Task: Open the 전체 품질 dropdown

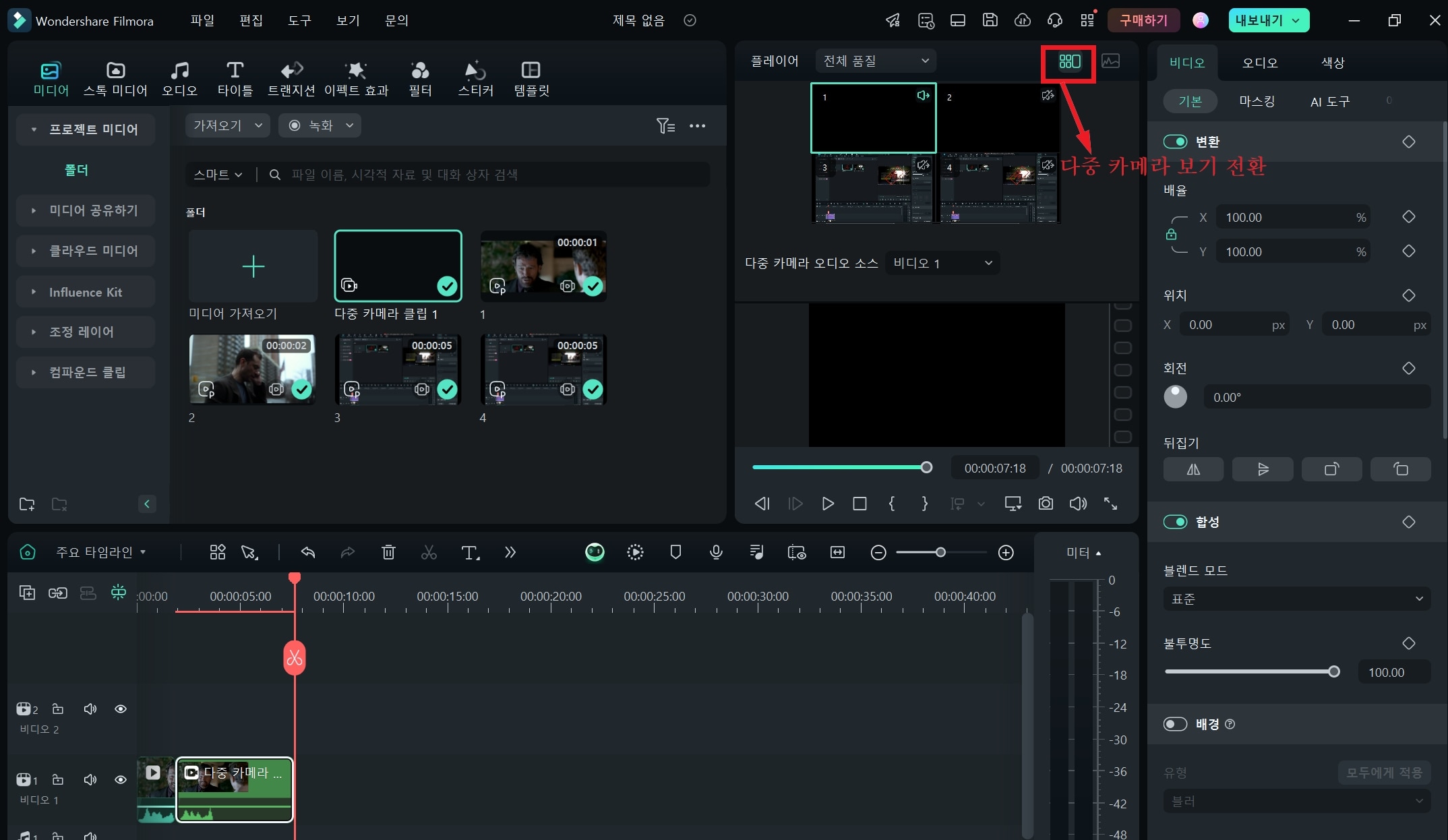Action: click(x=875, y=61)
